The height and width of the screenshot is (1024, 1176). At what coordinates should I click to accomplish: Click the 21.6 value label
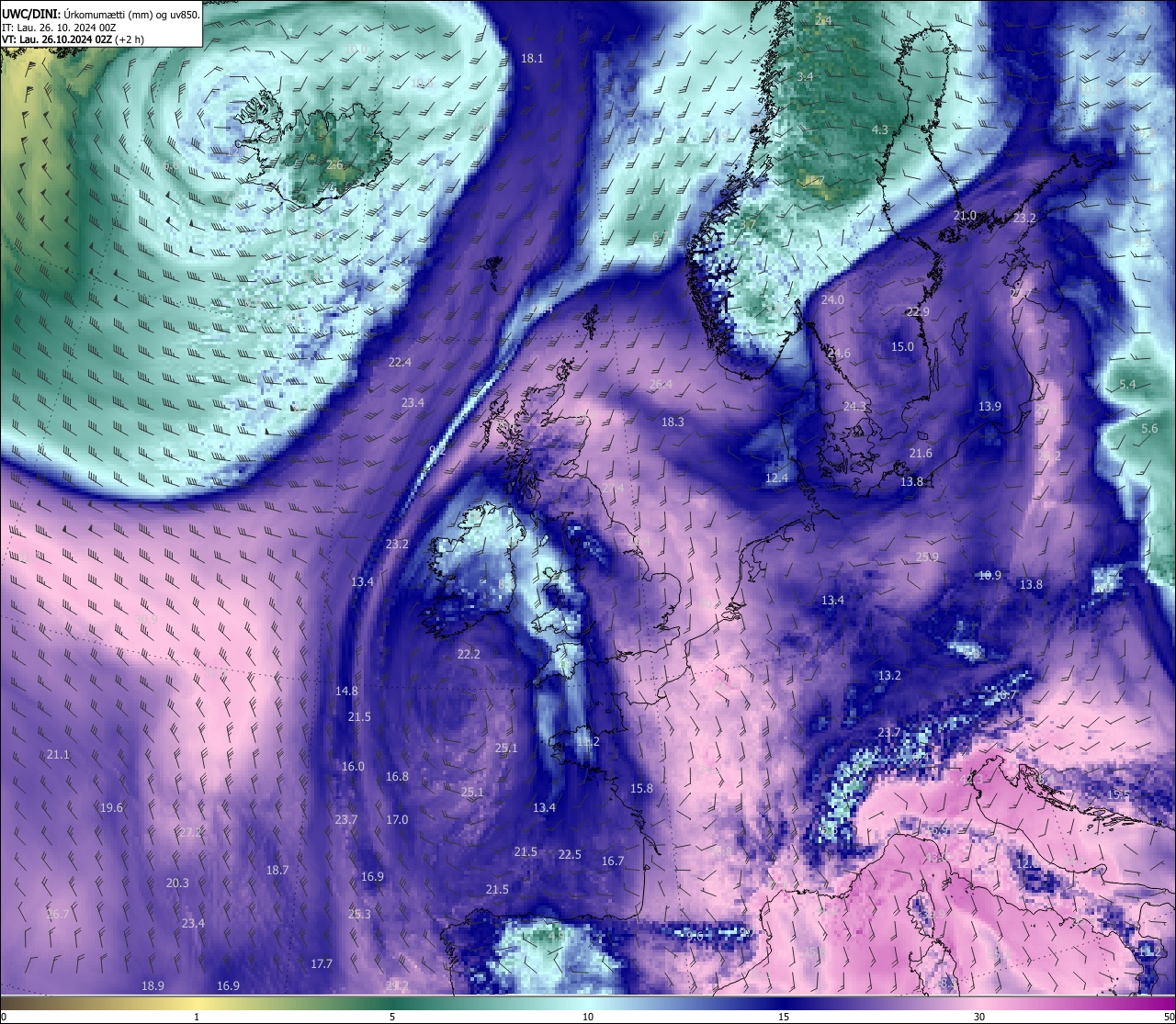click(921, 453)
